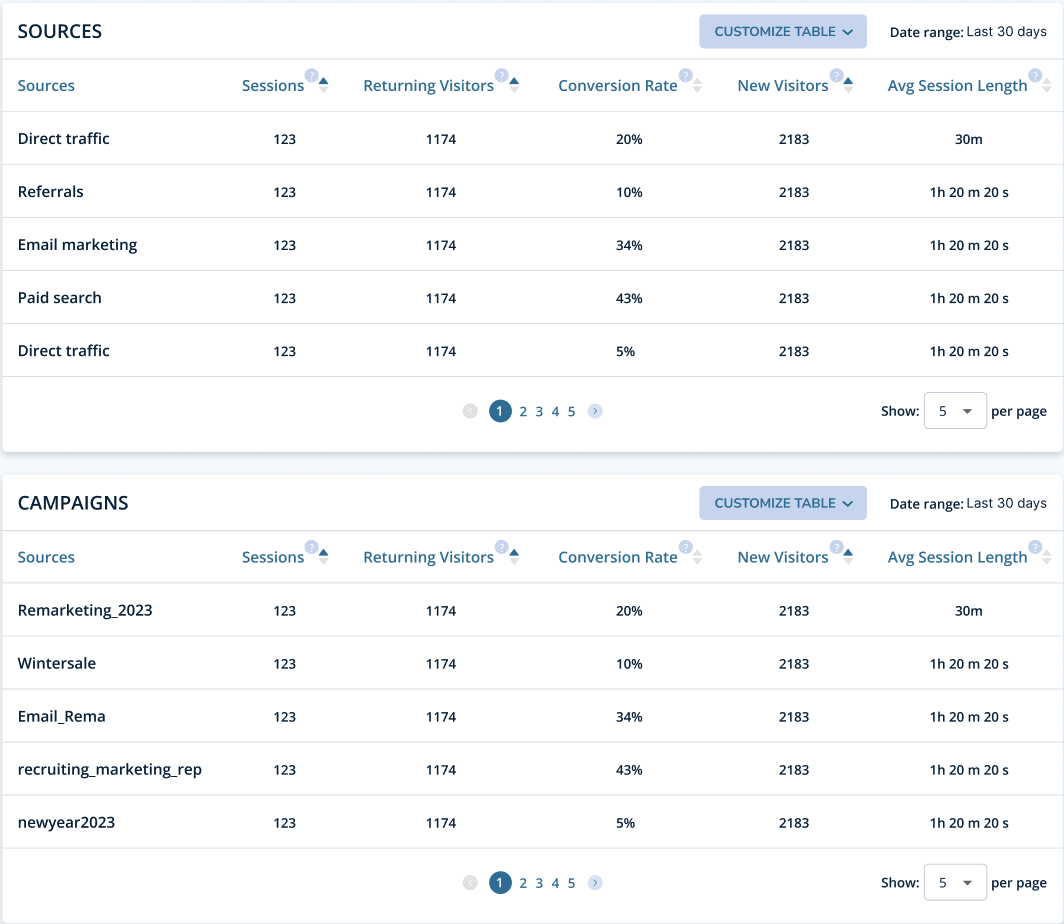Screen dimensions: 1064x924
Task: Open Customize Table dropdown in Campaigns section
Action: click(x=782, y=503)
